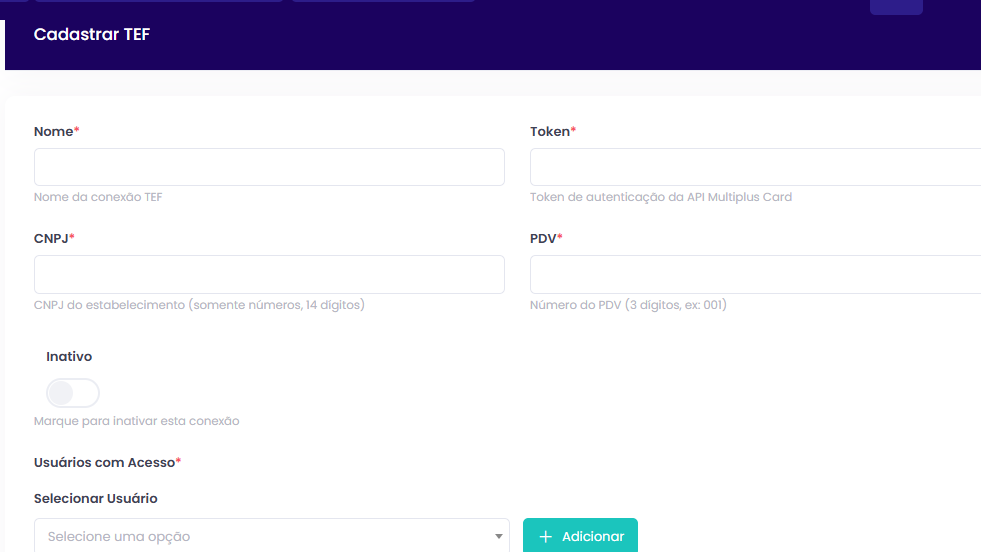The width and height of the screenshot is (981, 552).
Task: Click the Token field label
Action: [550, 132]
